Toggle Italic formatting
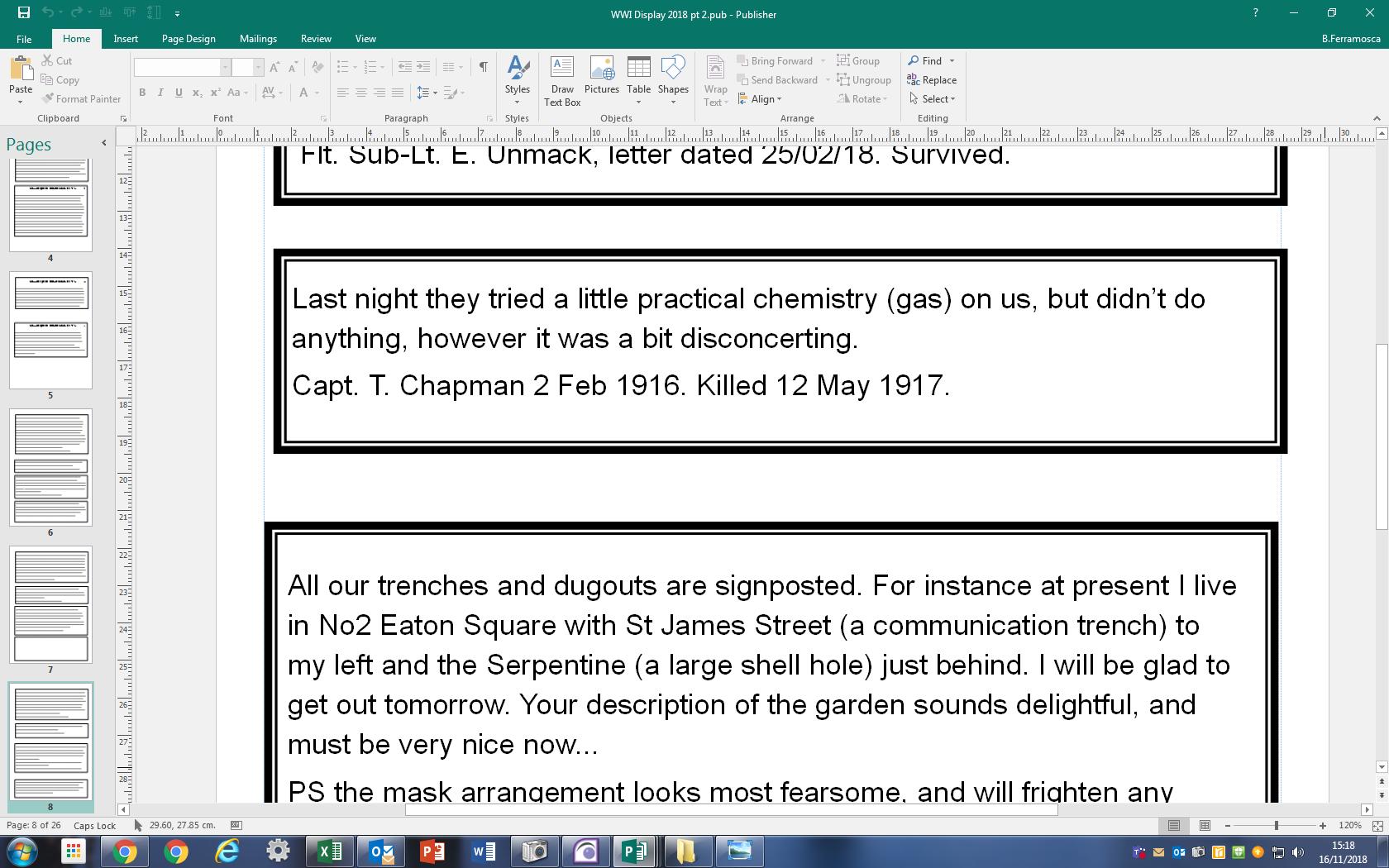Screen dimensions: 1389x868 [x=160, y=93]
